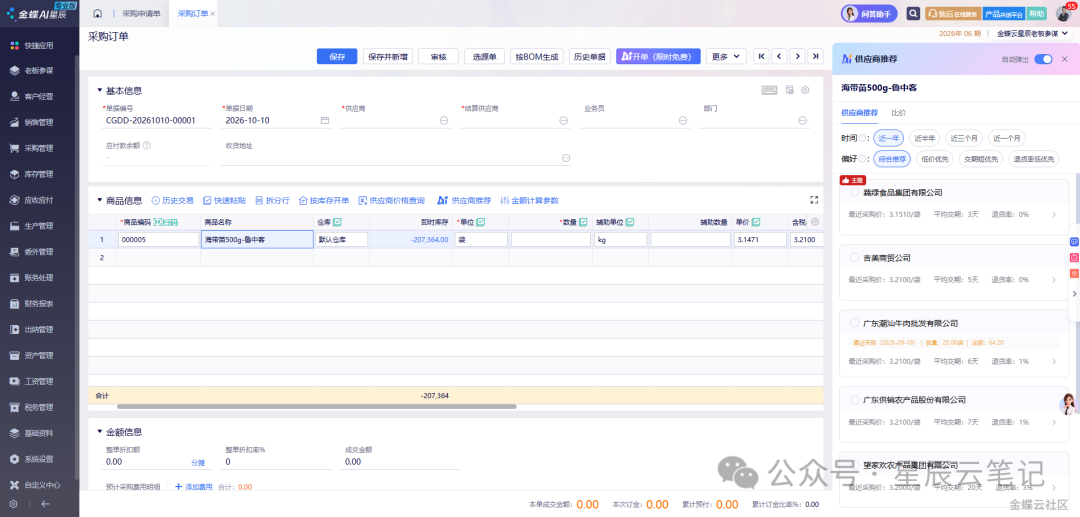This screenshot has height=517, width=1080.
Task: Filter time by 近三个月
Action: [964, 138]
